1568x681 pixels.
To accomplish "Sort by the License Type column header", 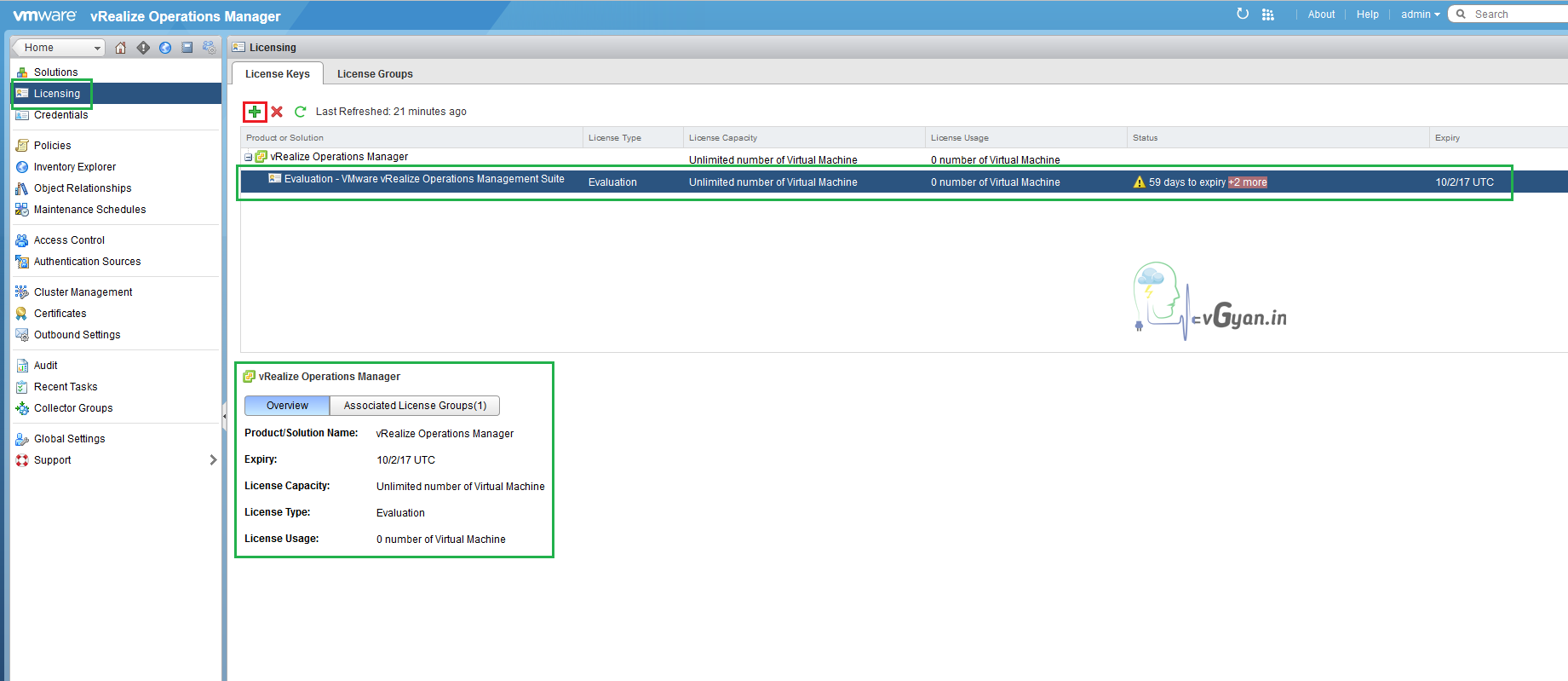I will 615,138.
